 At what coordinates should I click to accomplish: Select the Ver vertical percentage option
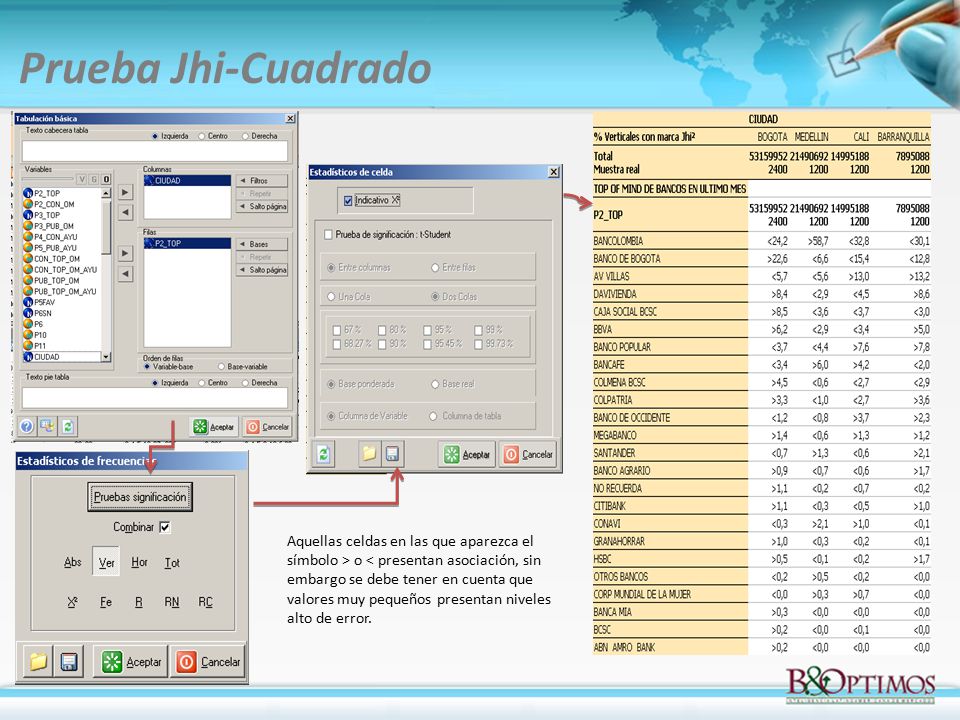coord(107,562)
